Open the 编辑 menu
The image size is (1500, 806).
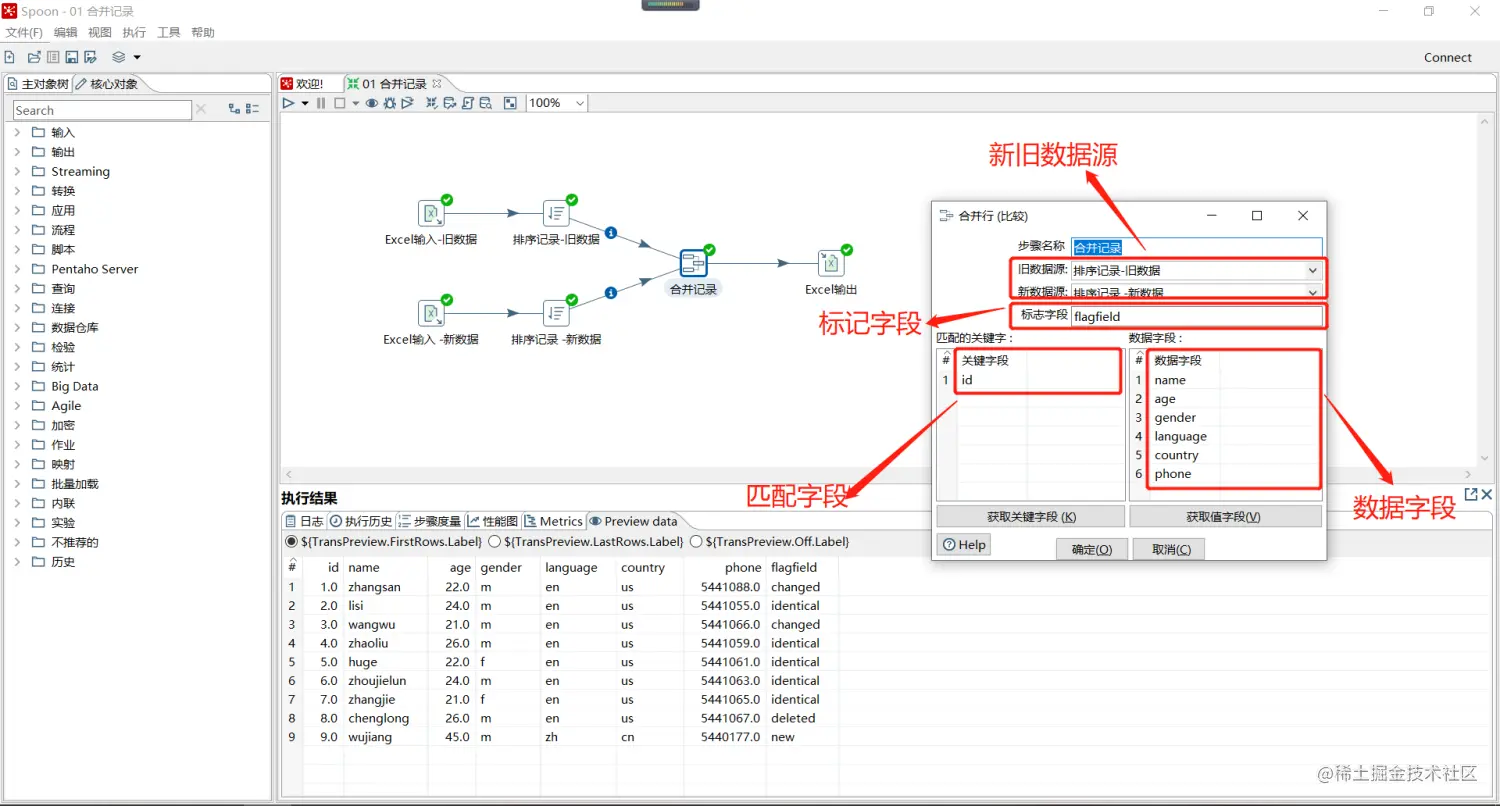(x=66, y=33)
